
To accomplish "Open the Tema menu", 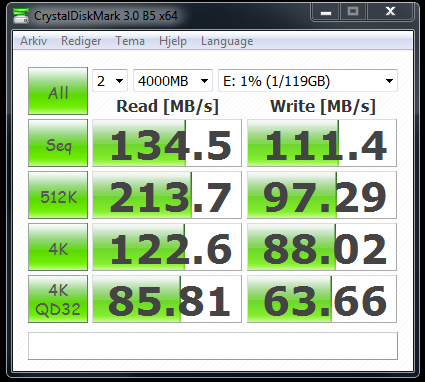I will point(130,41).
